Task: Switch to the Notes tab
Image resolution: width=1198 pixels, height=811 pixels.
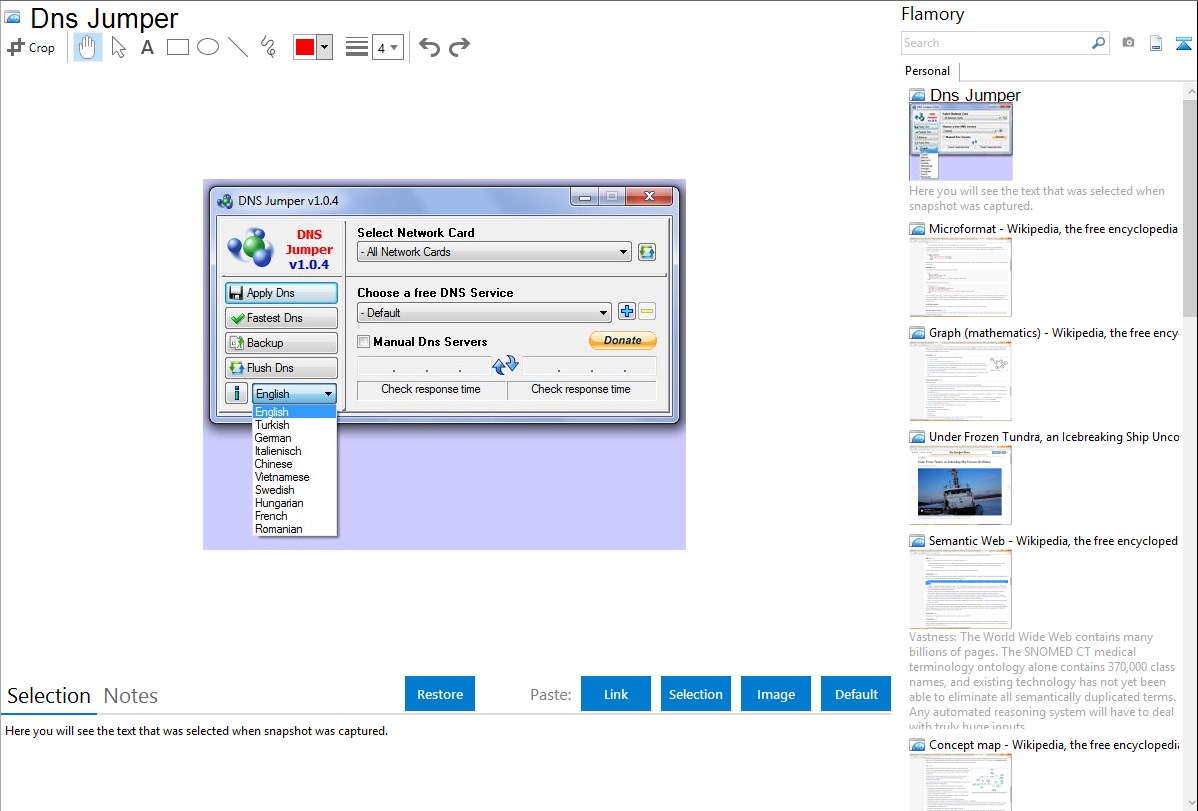Action: [131, 696]
